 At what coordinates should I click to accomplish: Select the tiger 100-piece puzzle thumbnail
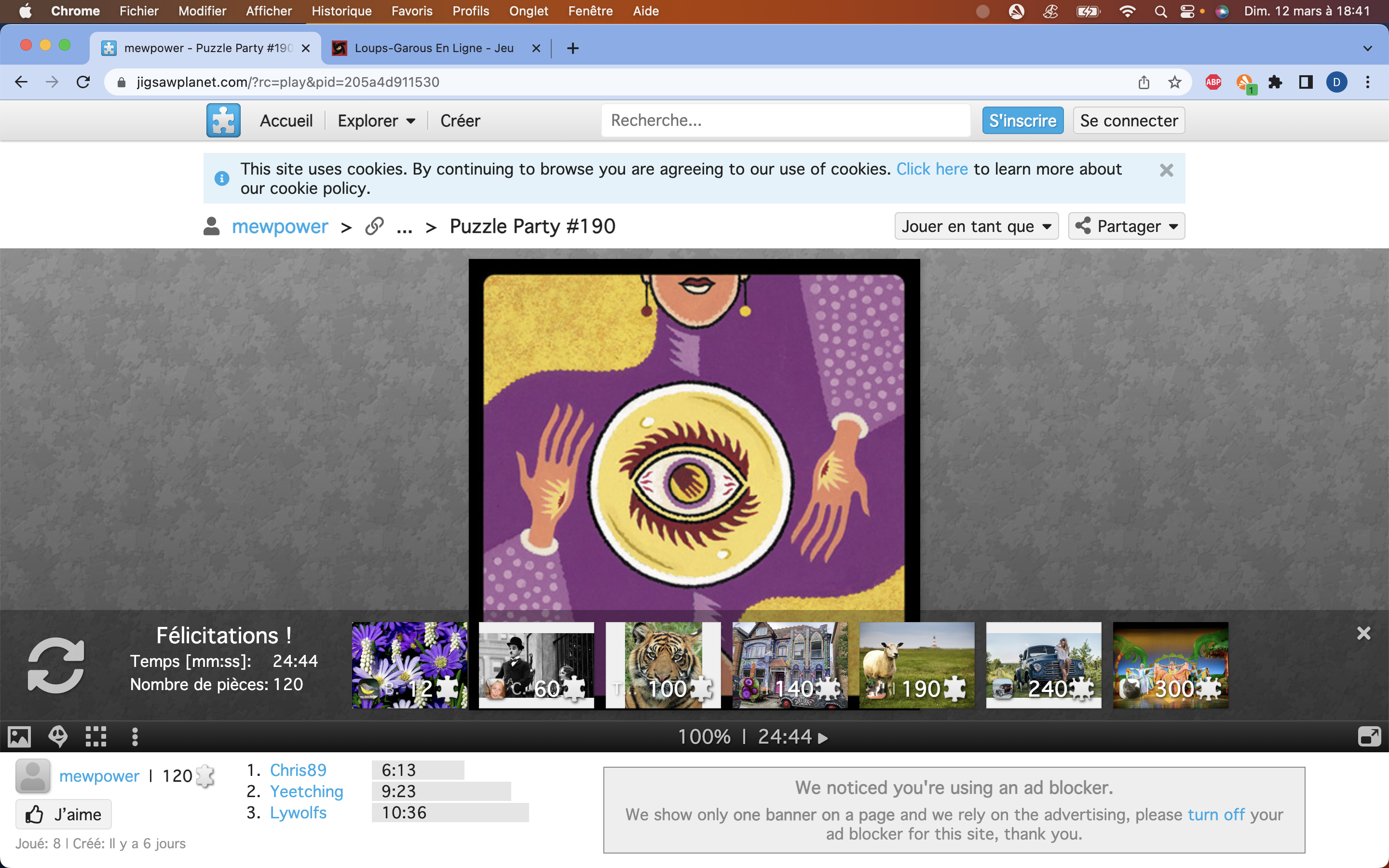(x=663, y=665)
